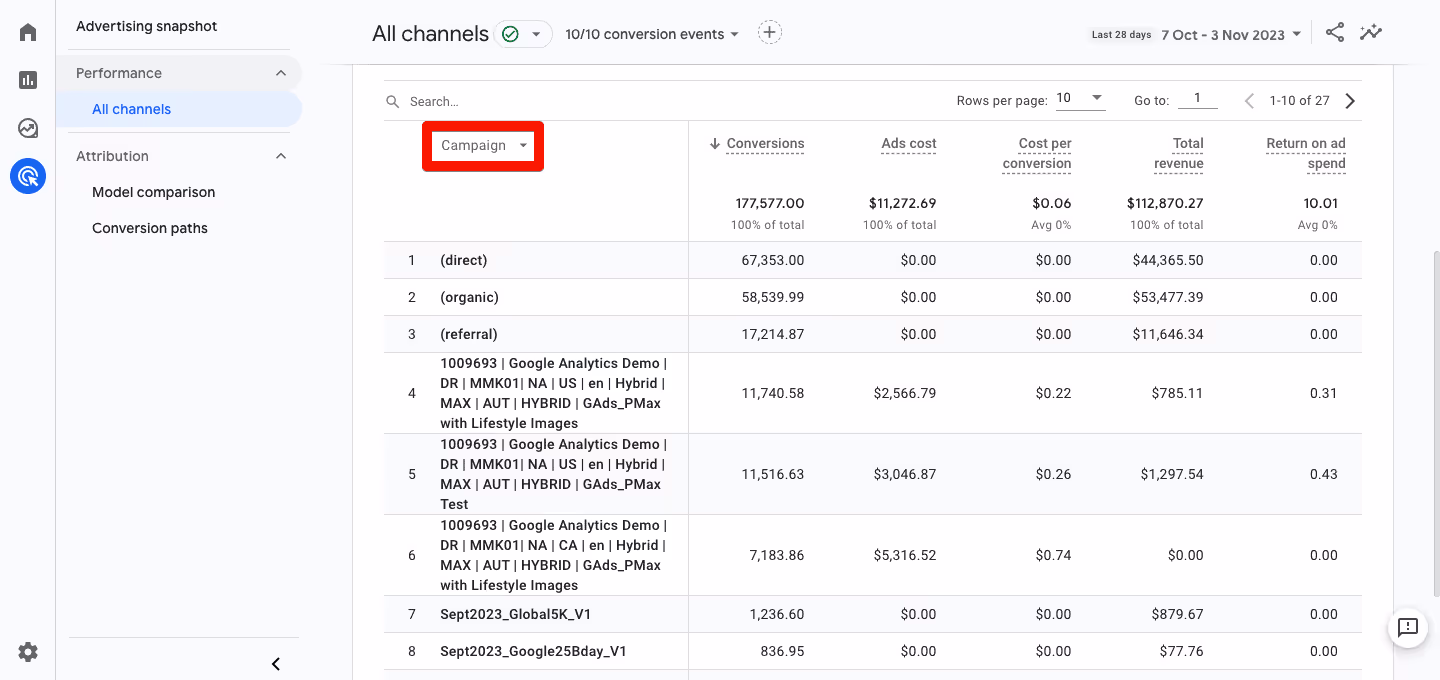Open the Insights sparkline icon
The width and height of the screenshot is (1440, 680).
click(1371, 33)
